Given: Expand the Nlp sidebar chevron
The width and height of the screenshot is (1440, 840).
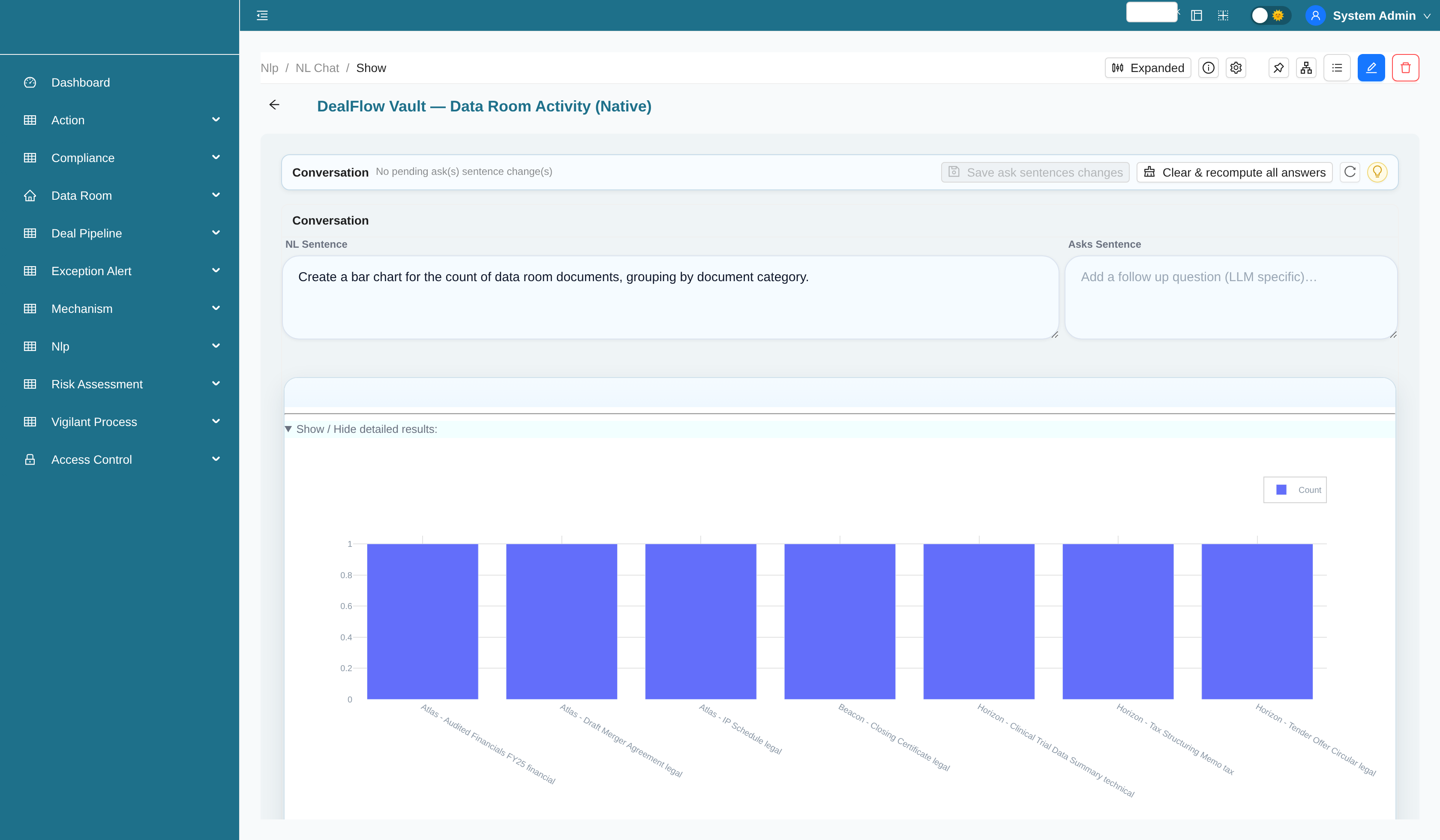Looking at the screenshot, I should coord(216,346).
